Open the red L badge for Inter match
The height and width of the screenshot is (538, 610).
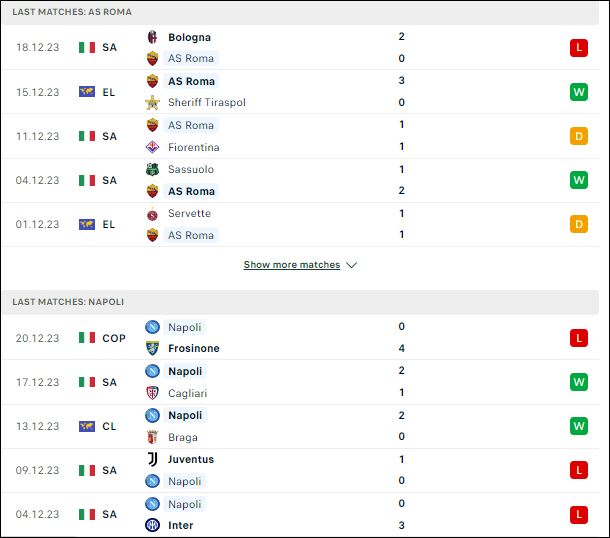tap(578, 514)
